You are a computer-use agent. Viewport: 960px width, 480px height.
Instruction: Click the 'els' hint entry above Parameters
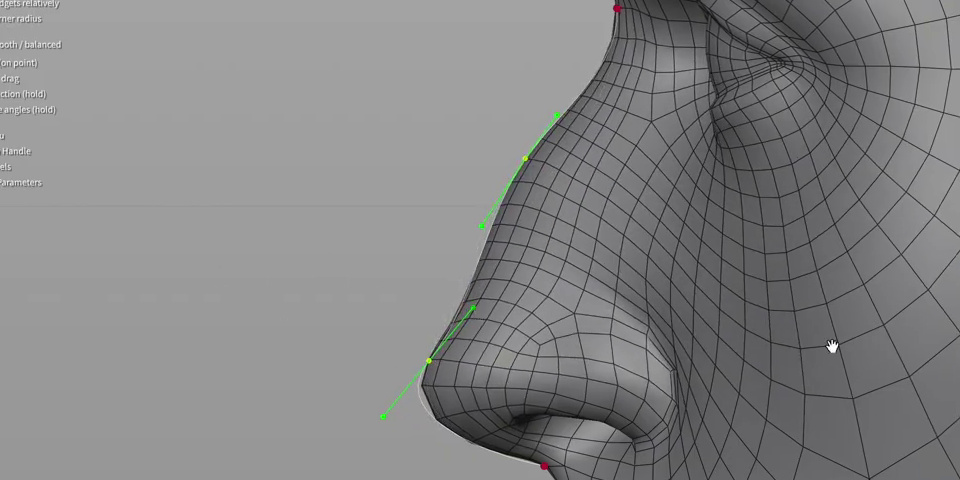pyautogui.click(x=6, y=167)
